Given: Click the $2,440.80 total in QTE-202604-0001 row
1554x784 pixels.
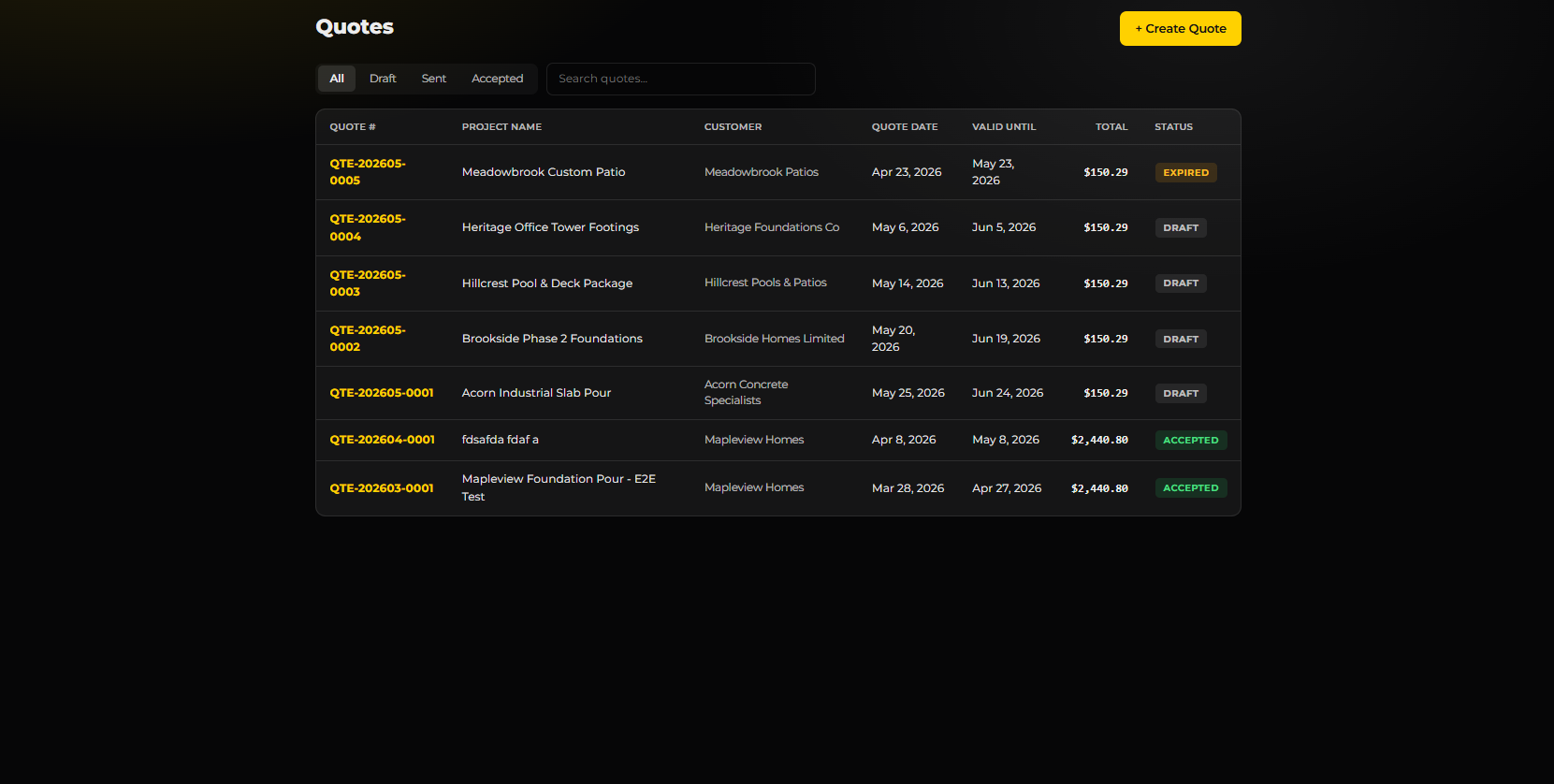Looking at the screenshot, I should pos(1099,440).
